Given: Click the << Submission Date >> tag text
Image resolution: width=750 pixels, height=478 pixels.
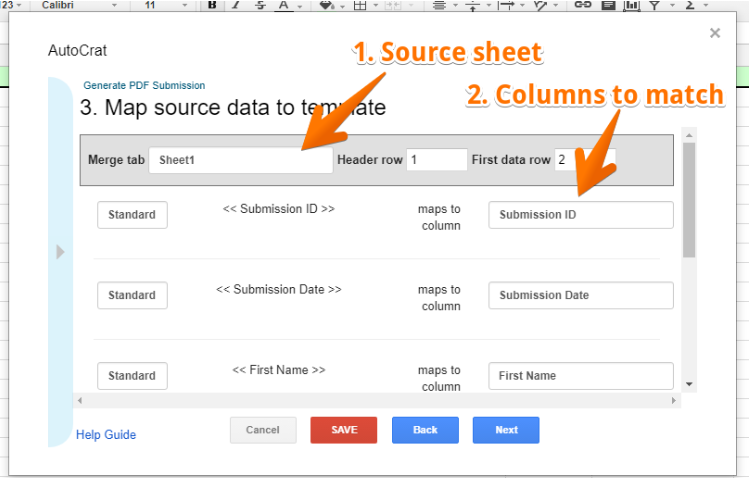Looking at the screenshot, I should coord(278,289).
